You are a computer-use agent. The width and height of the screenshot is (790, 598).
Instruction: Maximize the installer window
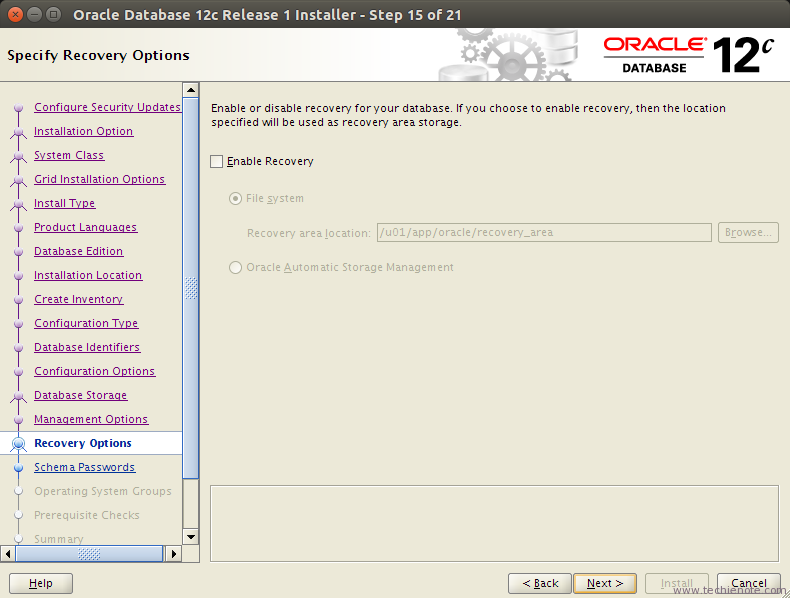coord(53,15)
